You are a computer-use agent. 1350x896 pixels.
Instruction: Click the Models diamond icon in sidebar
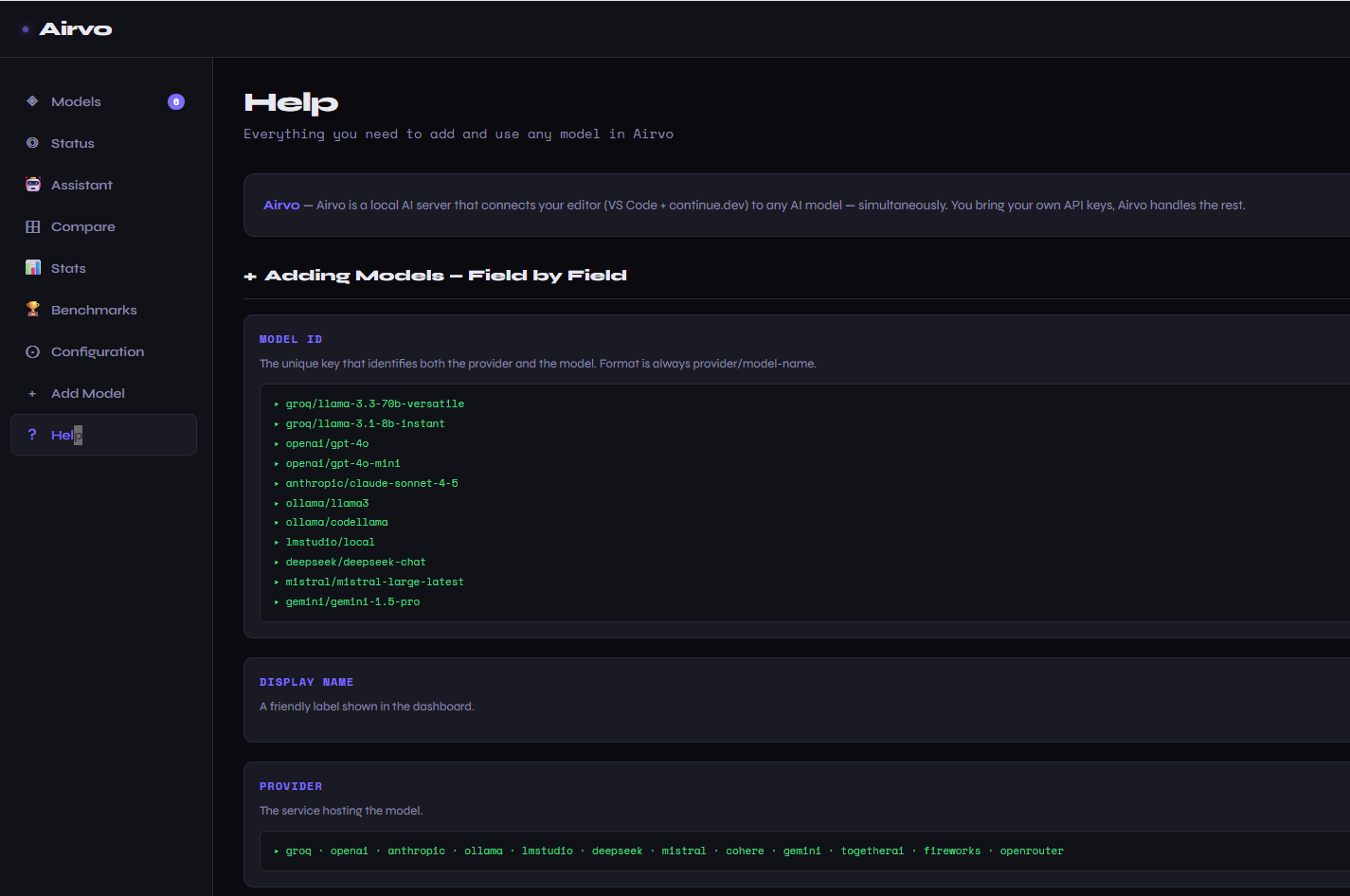pyautogui.click(x=32, y=101)
